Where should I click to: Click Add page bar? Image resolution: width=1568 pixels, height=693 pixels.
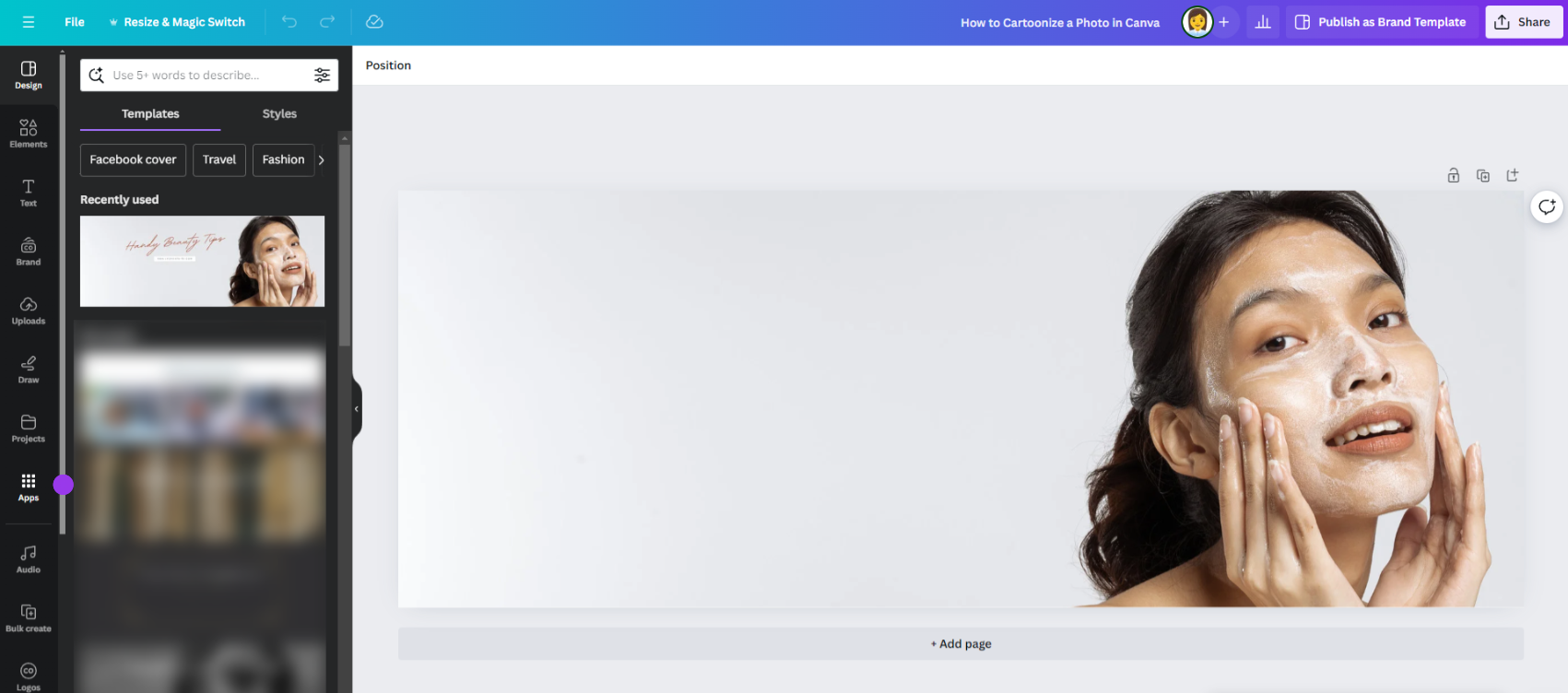[x=961, y=644]
